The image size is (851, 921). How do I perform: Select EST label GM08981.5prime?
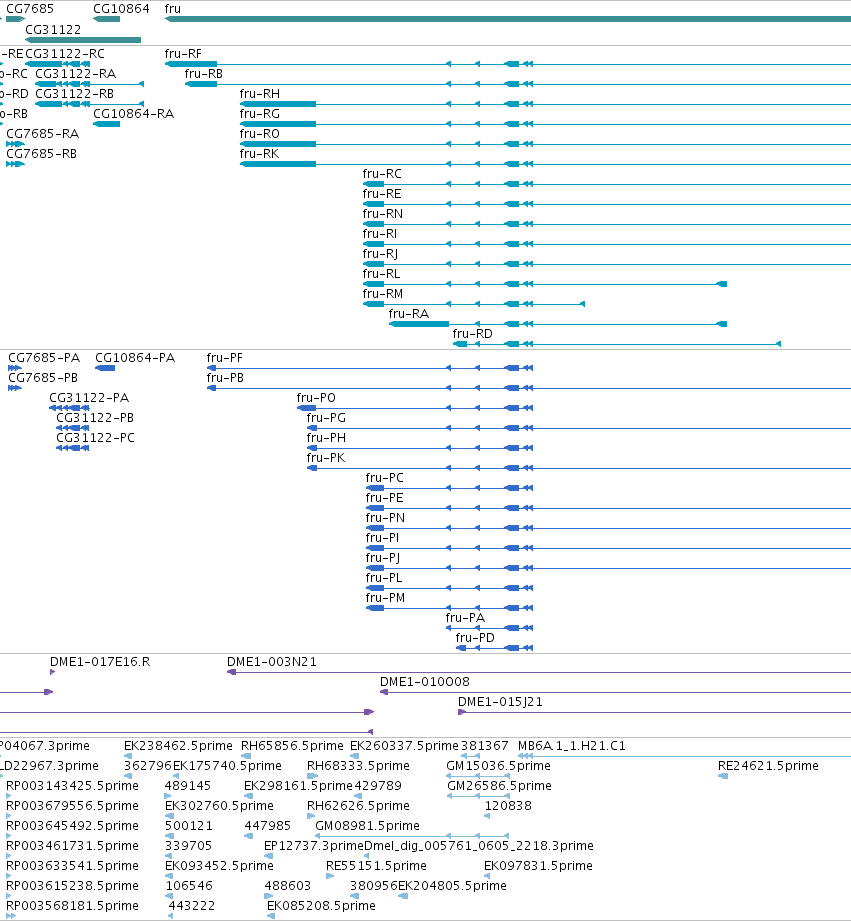(x=367, y=825)
